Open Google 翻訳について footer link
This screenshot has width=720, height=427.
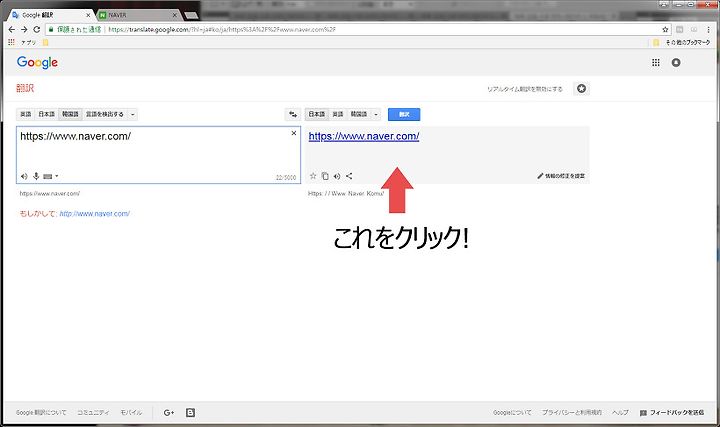[x=41, y=413]
